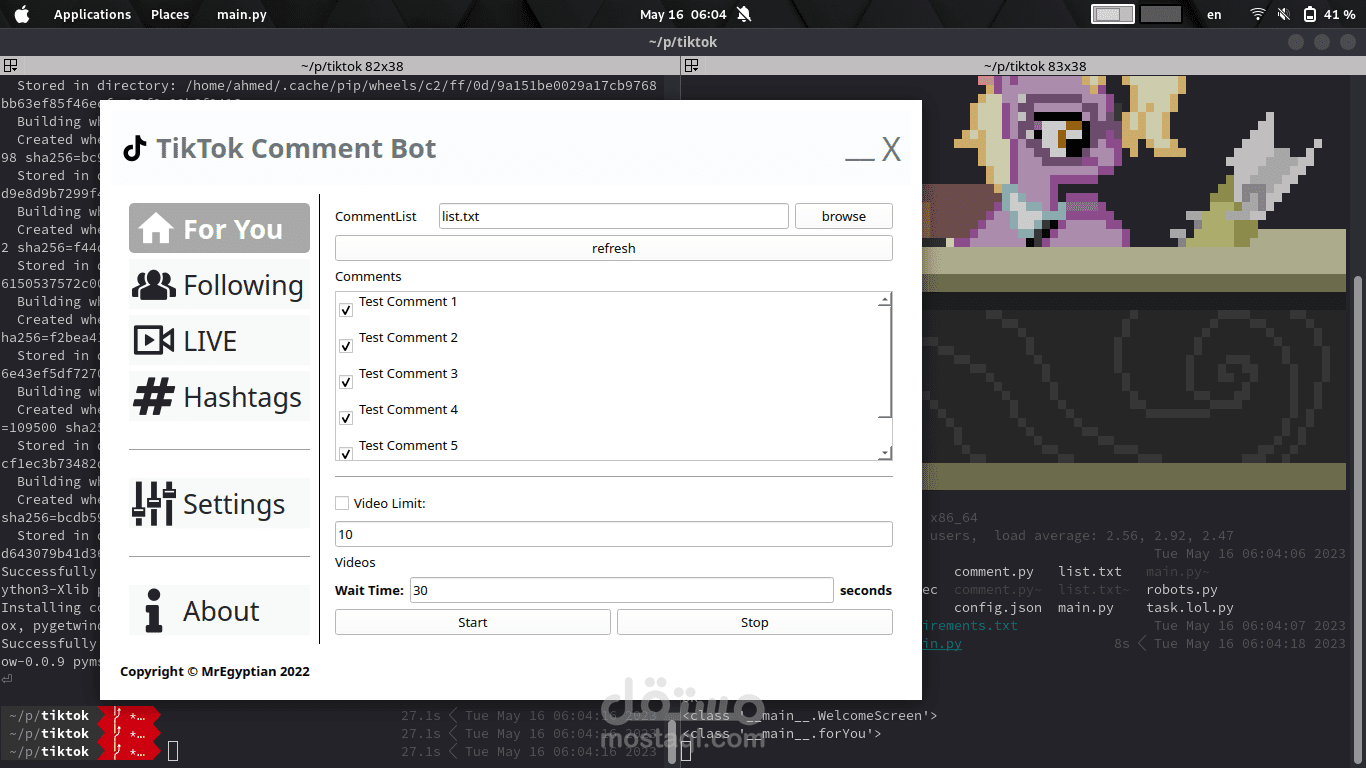
Task: Show the About page
Action: (219, 611)
